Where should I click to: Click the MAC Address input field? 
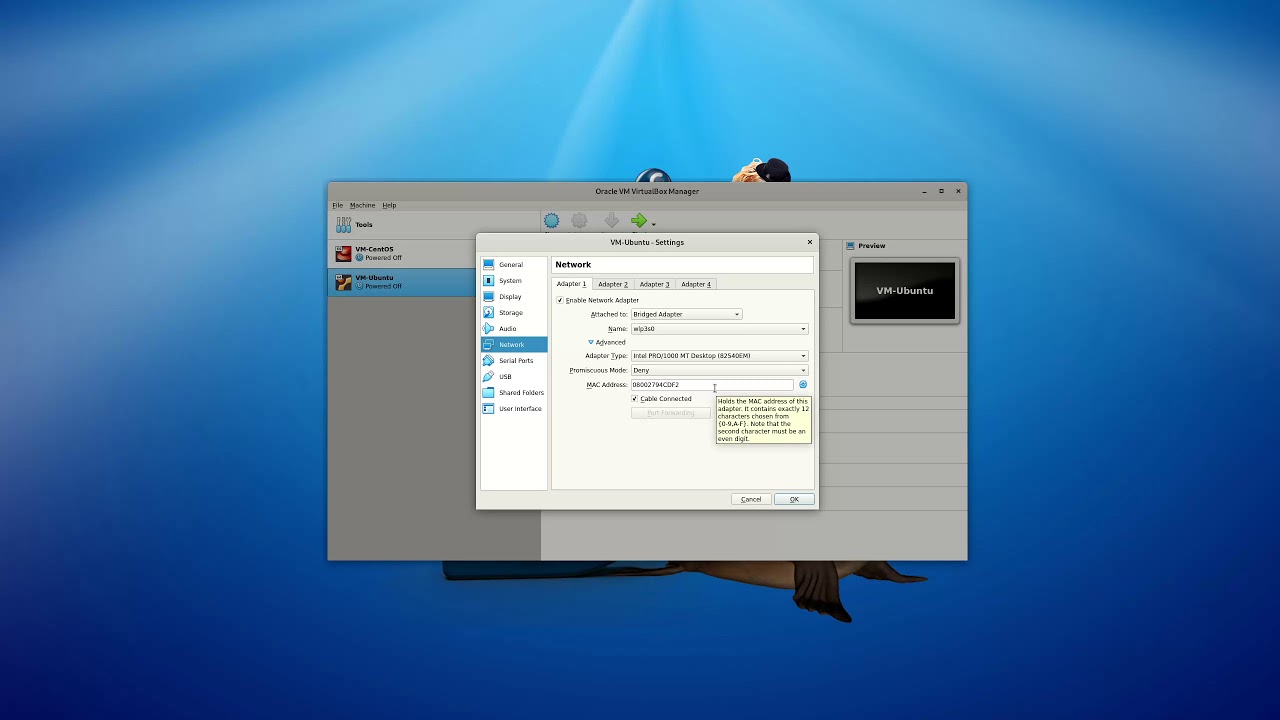[x=711, y=385]
